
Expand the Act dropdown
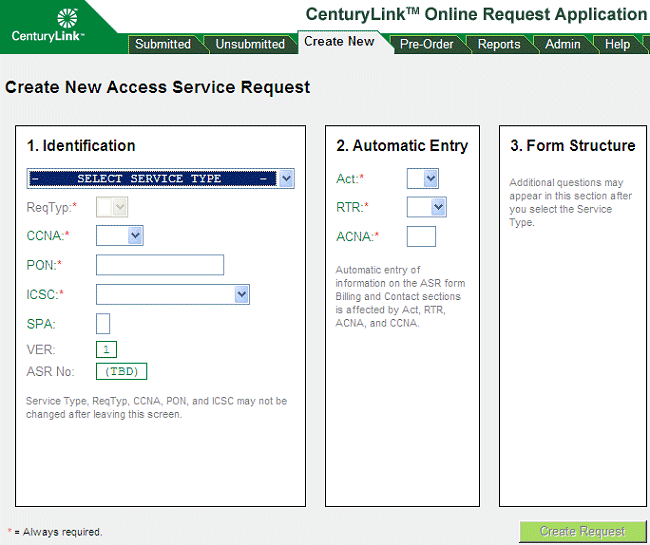click(422, 179)
